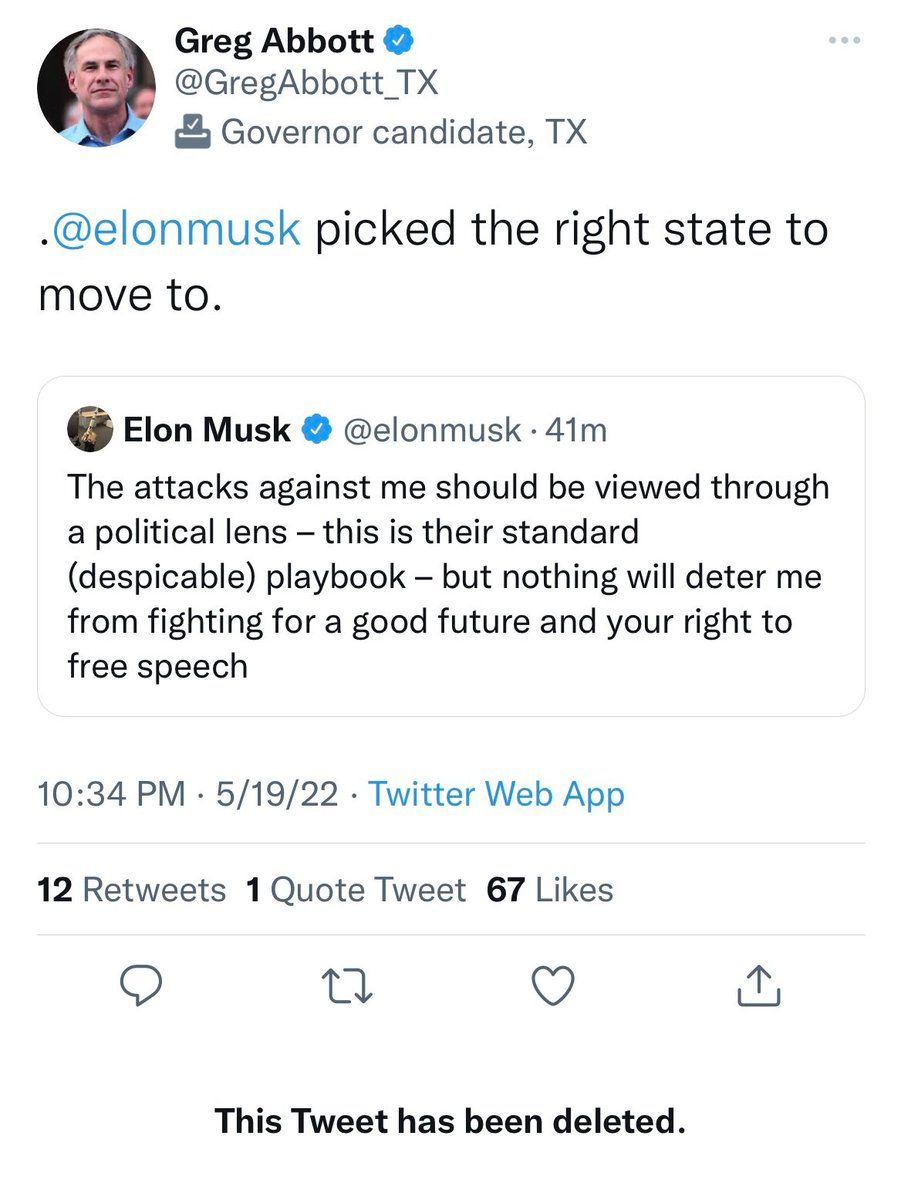The height and width of the screenshot is (1200, 901).
Task: Open the @elonmusk mention in tweet text
Action: point(175,228)
